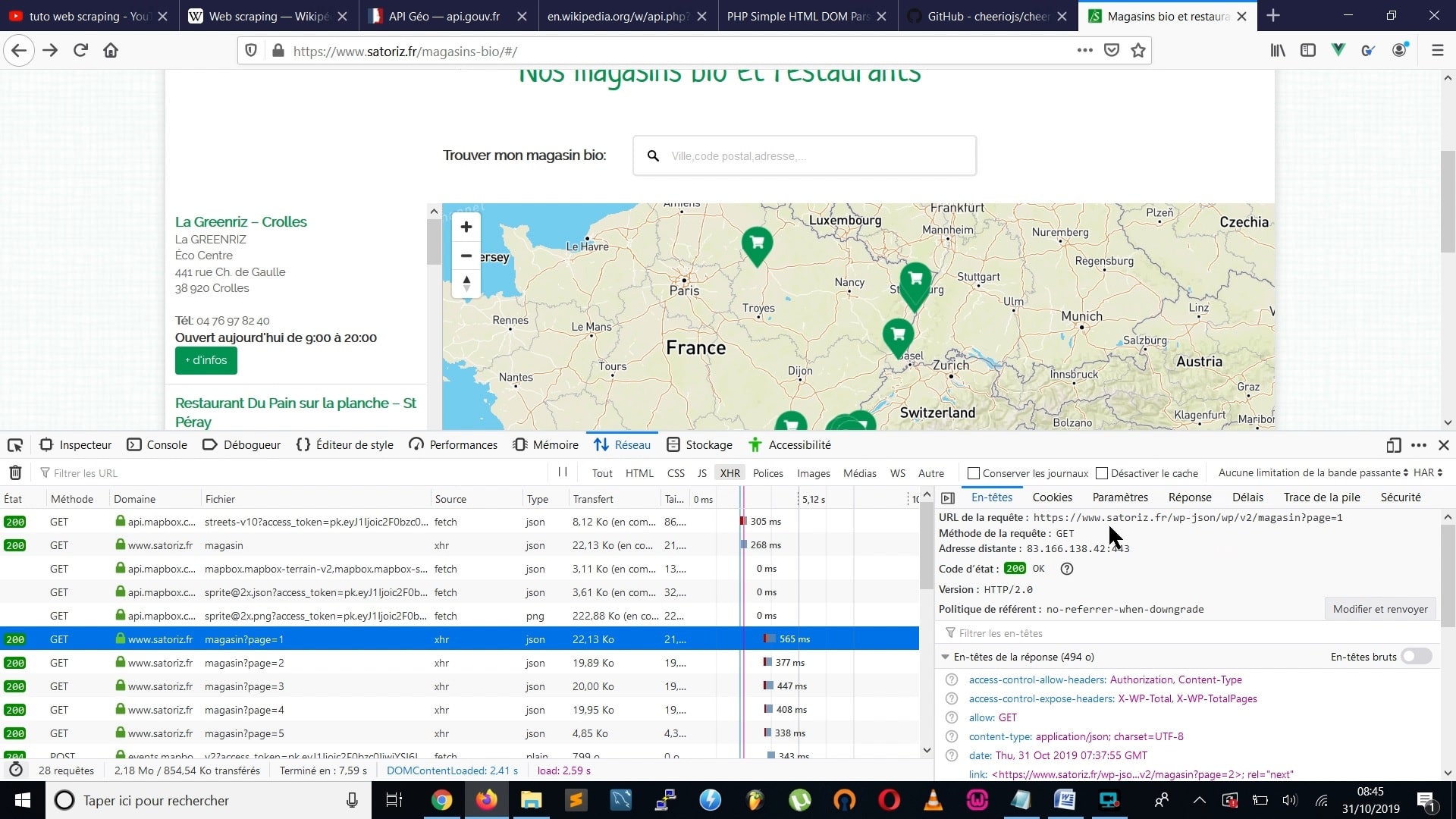Click the '+ d'infos' green button
The width and height of the screenshot is (1456, 819).
tap(206, 360)
